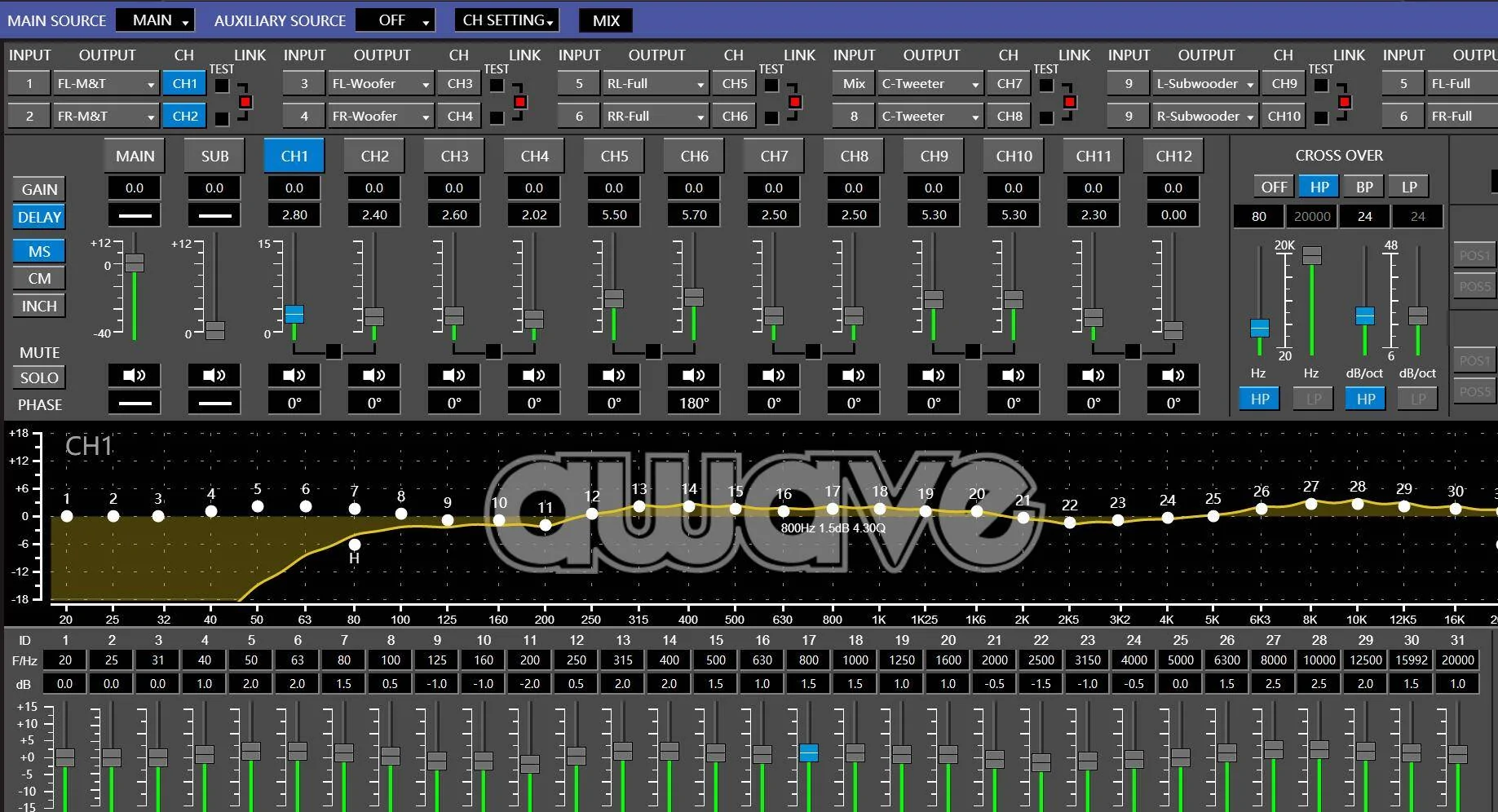1498x812 pixels.
Task: Click the CH1 delay fader handle
Action: click(x=294, y=314)
